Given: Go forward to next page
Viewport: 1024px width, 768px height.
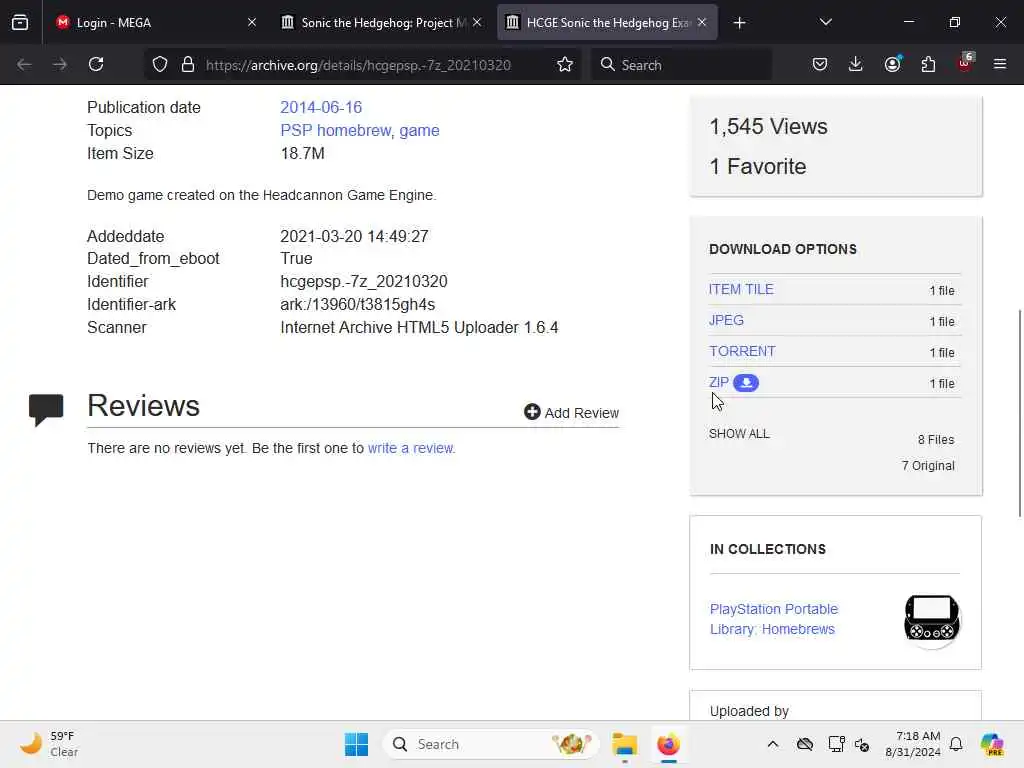Looking at the screenshot, I should [59, 65].
